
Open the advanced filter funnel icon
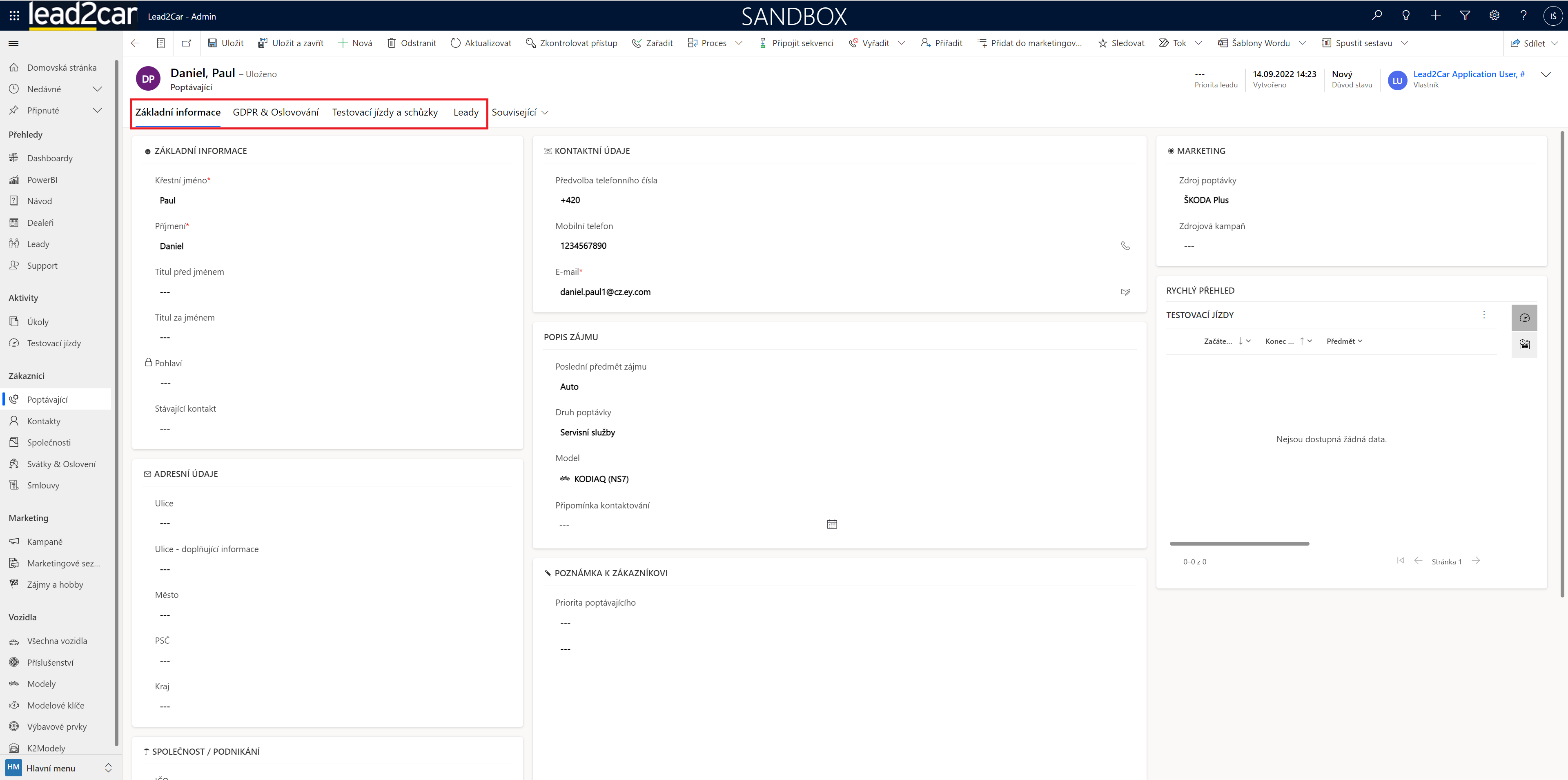click(x=1465, y=16)
